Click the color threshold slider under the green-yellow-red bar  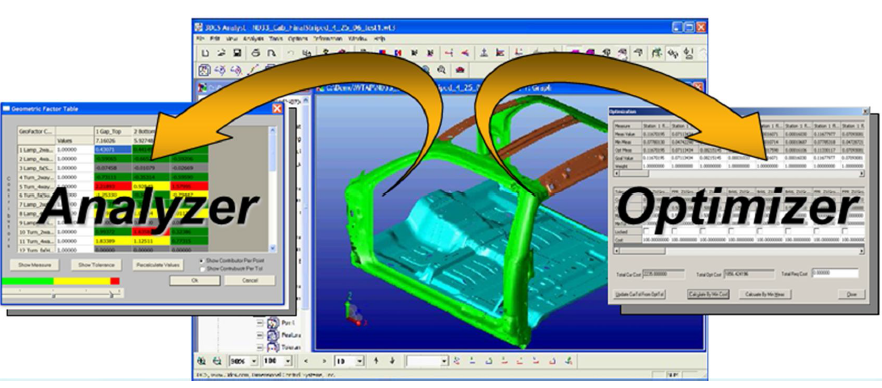[x=63, y=294]
